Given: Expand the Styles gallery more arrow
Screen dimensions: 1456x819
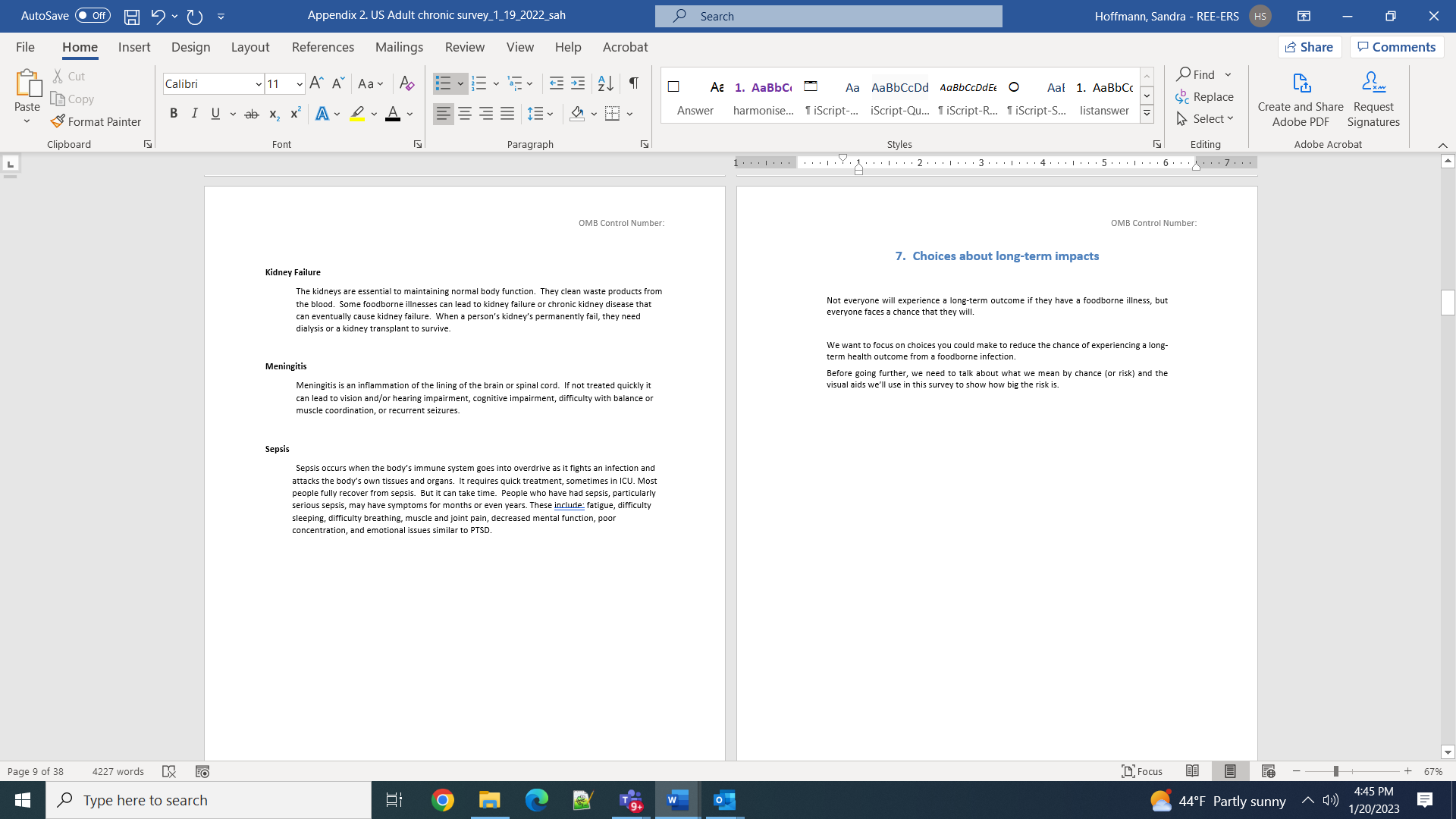Looking at the screenshot, I should point(1147,114).
